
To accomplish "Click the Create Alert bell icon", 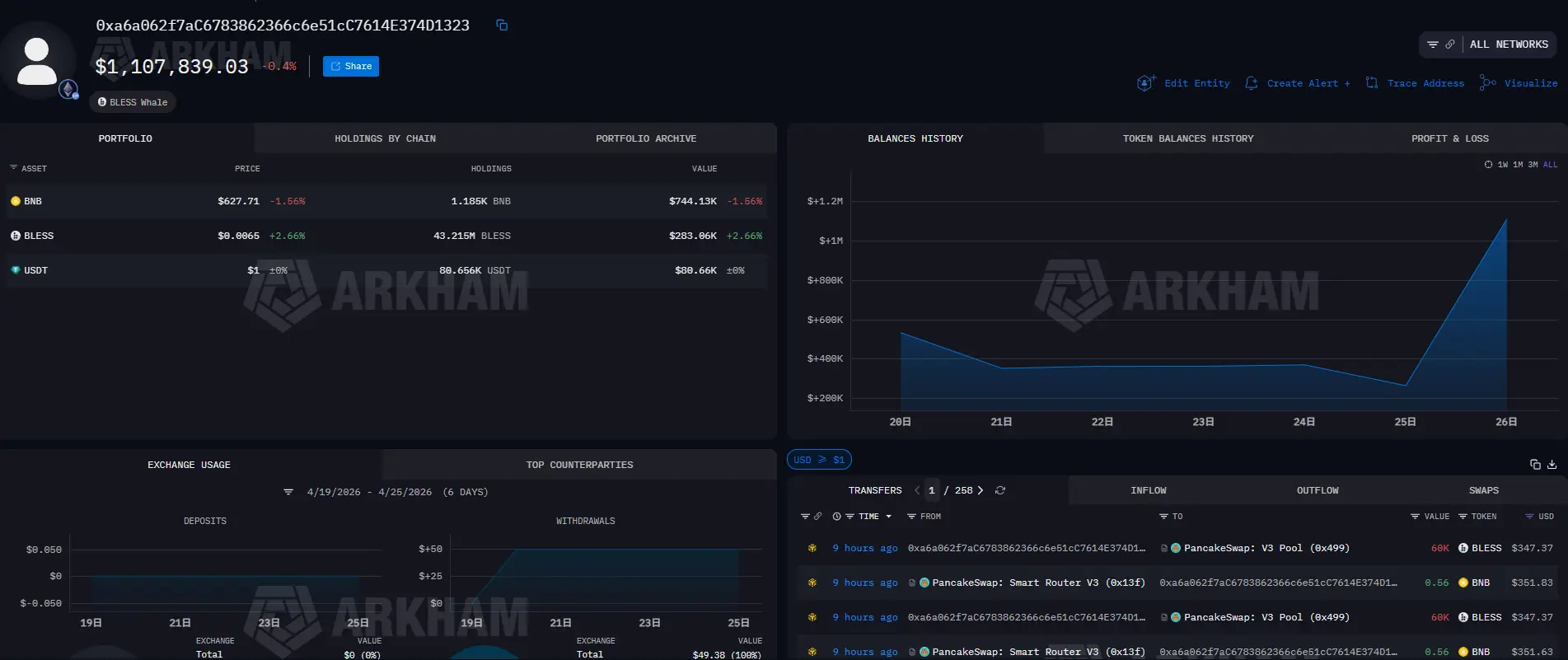I will [1252, 83].
